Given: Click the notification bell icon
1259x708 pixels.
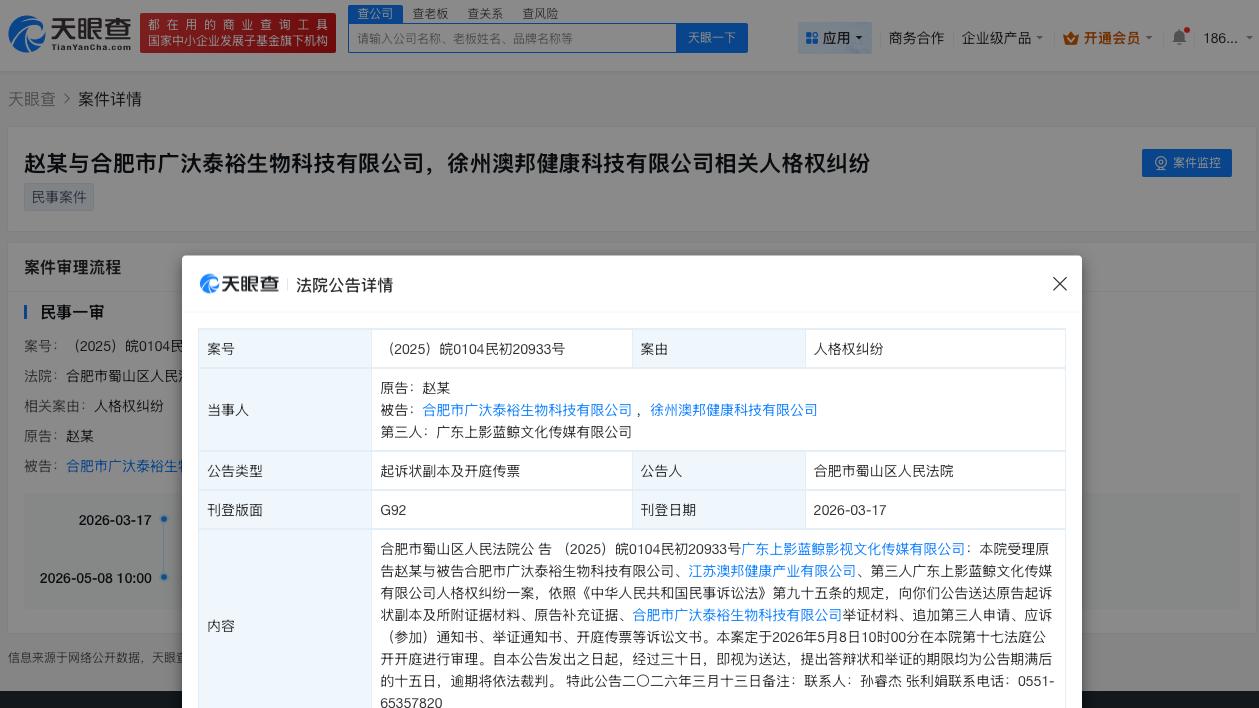Looking at the screenshot, I should (x=1179, y=37).
